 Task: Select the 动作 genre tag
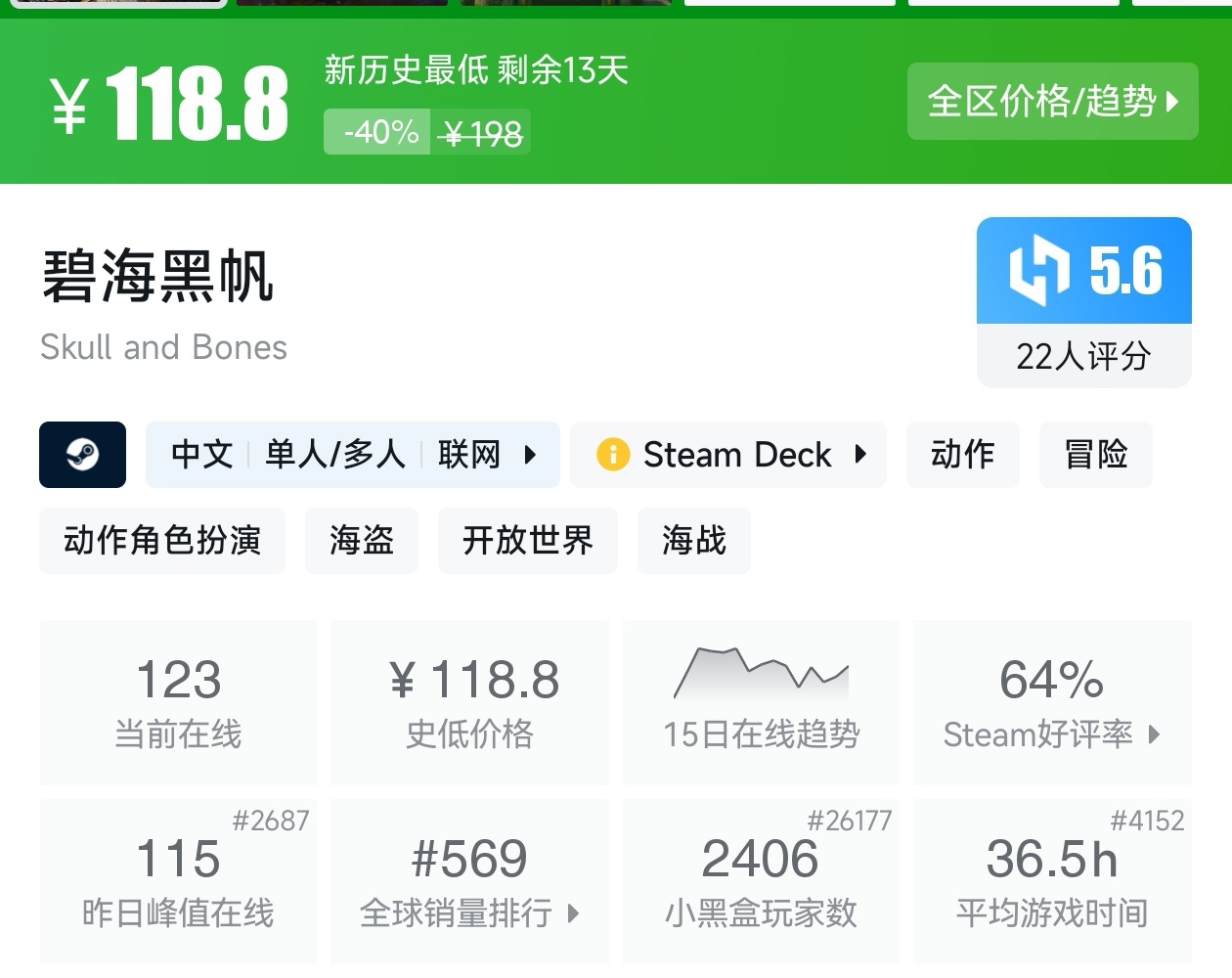(x=962, y=455)
